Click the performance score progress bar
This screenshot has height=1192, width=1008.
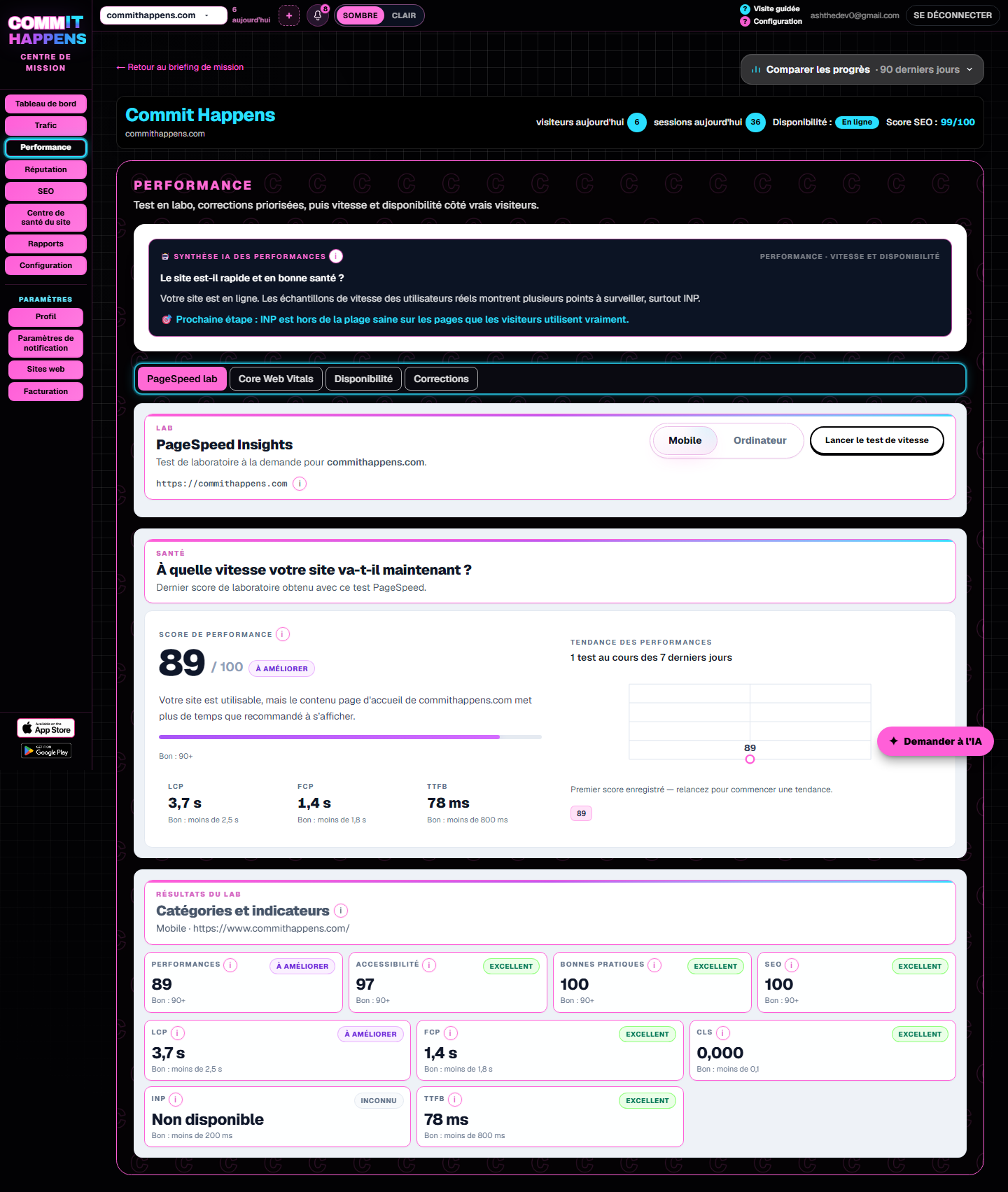[350, 737]
